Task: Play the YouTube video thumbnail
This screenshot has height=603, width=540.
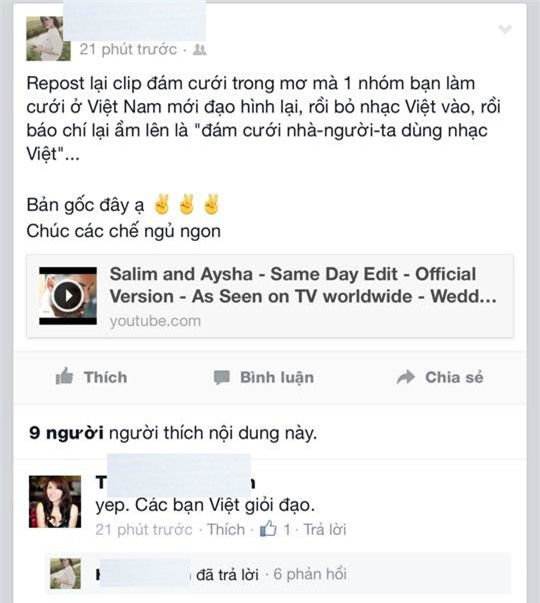Action: [x=68, y=295]
